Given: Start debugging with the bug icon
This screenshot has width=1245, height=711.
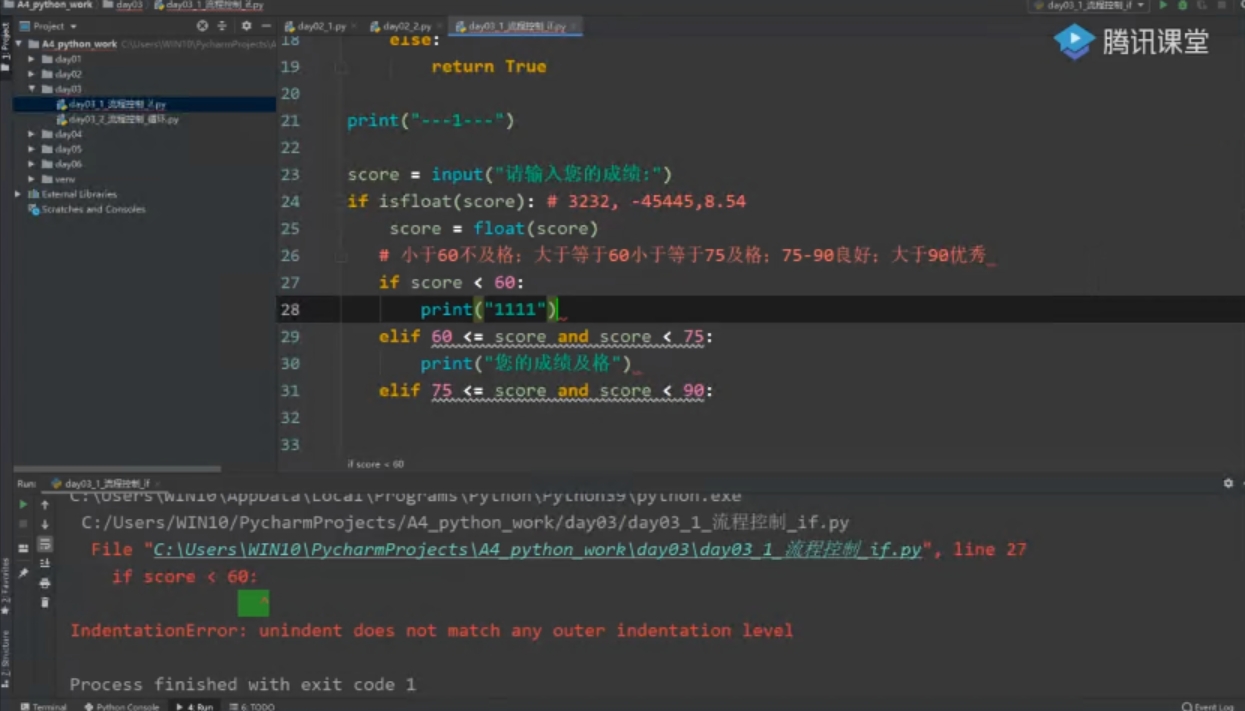Looking at the screenshot, I should tap(1183, 6).
